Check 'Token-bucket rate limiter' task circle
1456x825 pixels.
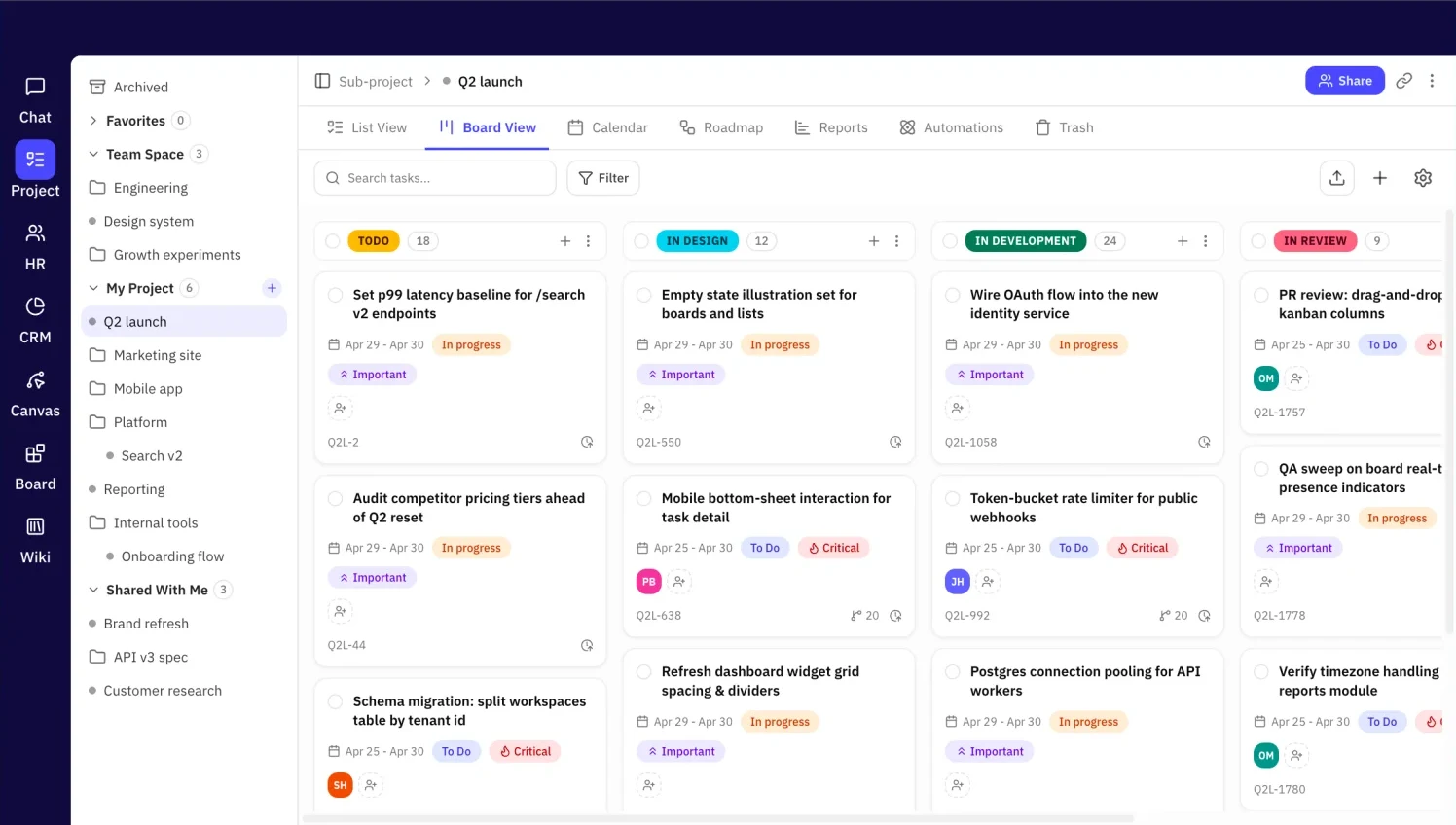(952, 498)
